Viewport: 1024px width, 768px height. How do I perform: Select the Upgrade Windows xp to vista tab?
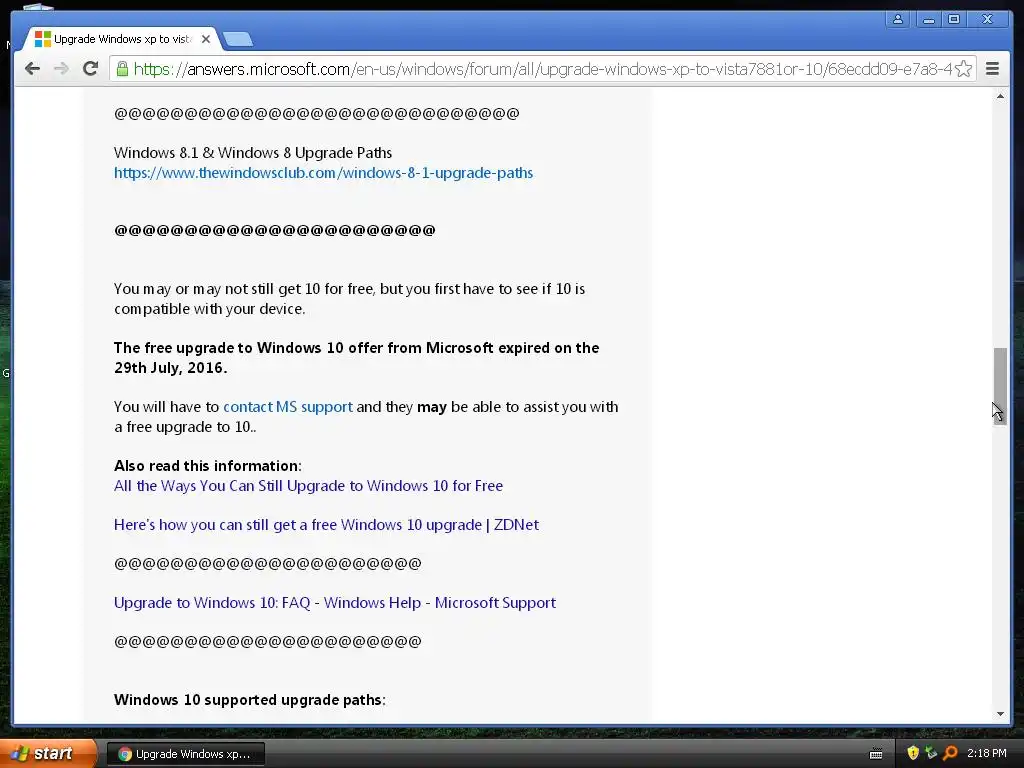pos(122,39)
